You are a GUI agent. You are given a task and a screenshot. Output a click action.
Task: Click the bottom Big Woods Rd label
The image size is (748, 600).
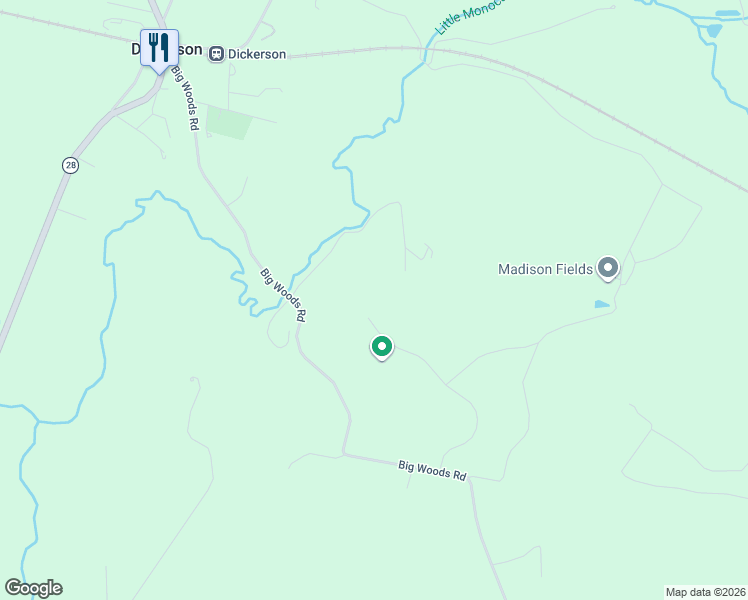(x=432, y=471)
